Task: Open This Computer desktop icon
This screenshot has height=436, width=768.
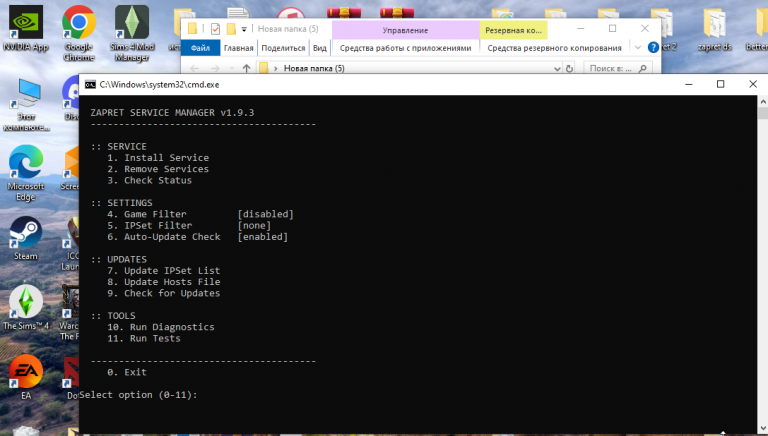Action: 26,104
